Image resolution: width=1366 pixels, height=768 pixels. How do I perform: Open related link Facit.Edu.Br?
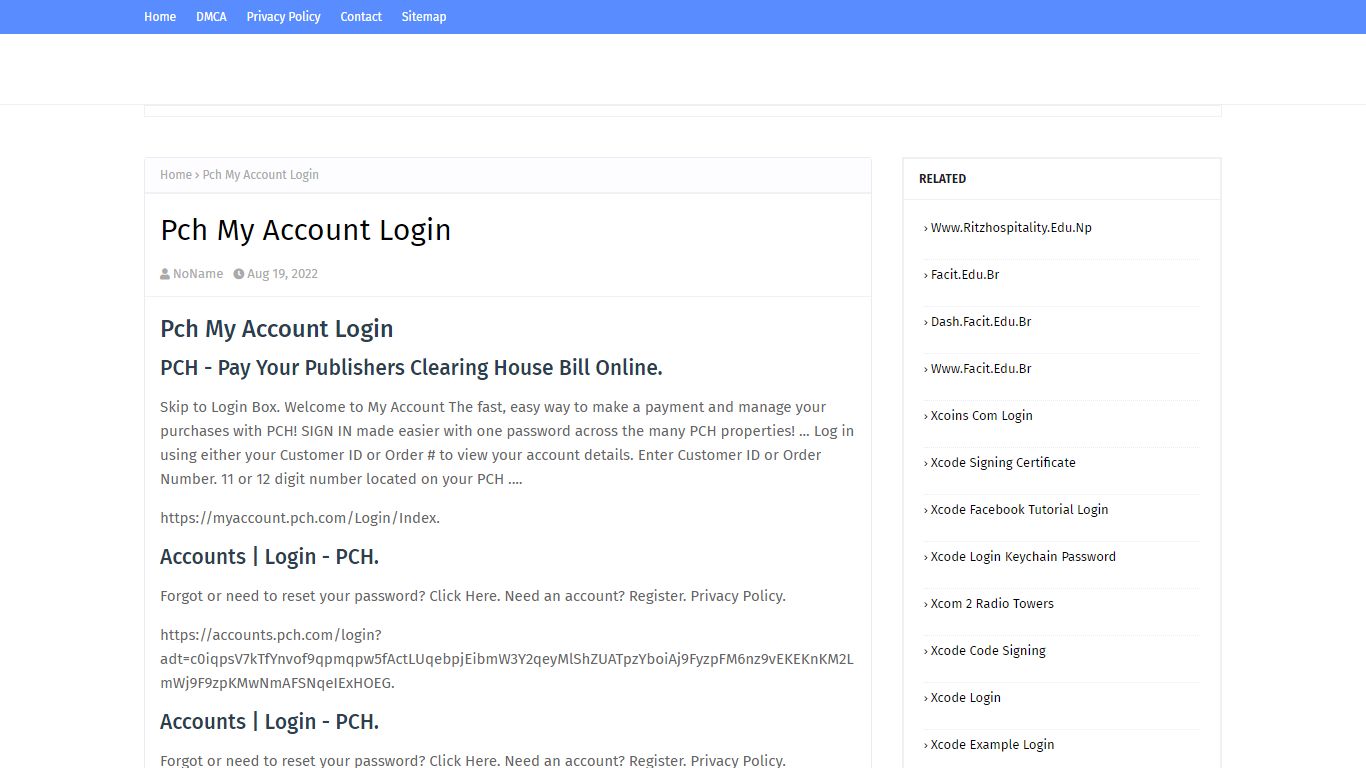(965, 275)
